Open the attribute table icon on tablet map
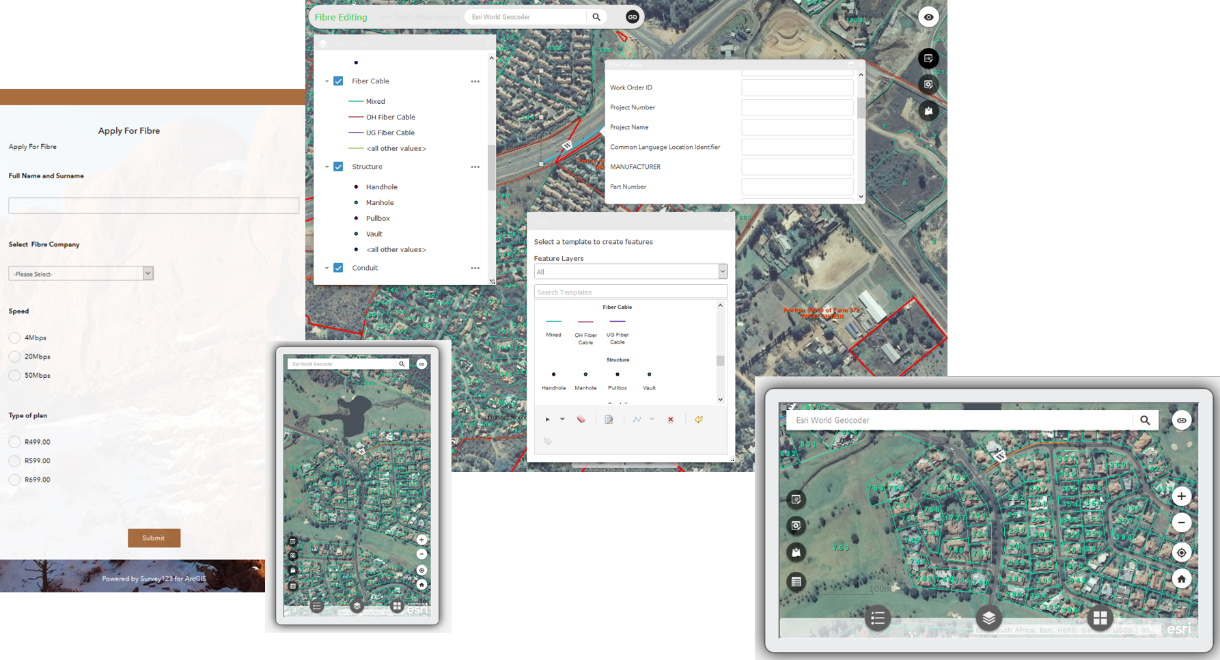Viewport: 1220px width, 660px height. tap(797, 580)
